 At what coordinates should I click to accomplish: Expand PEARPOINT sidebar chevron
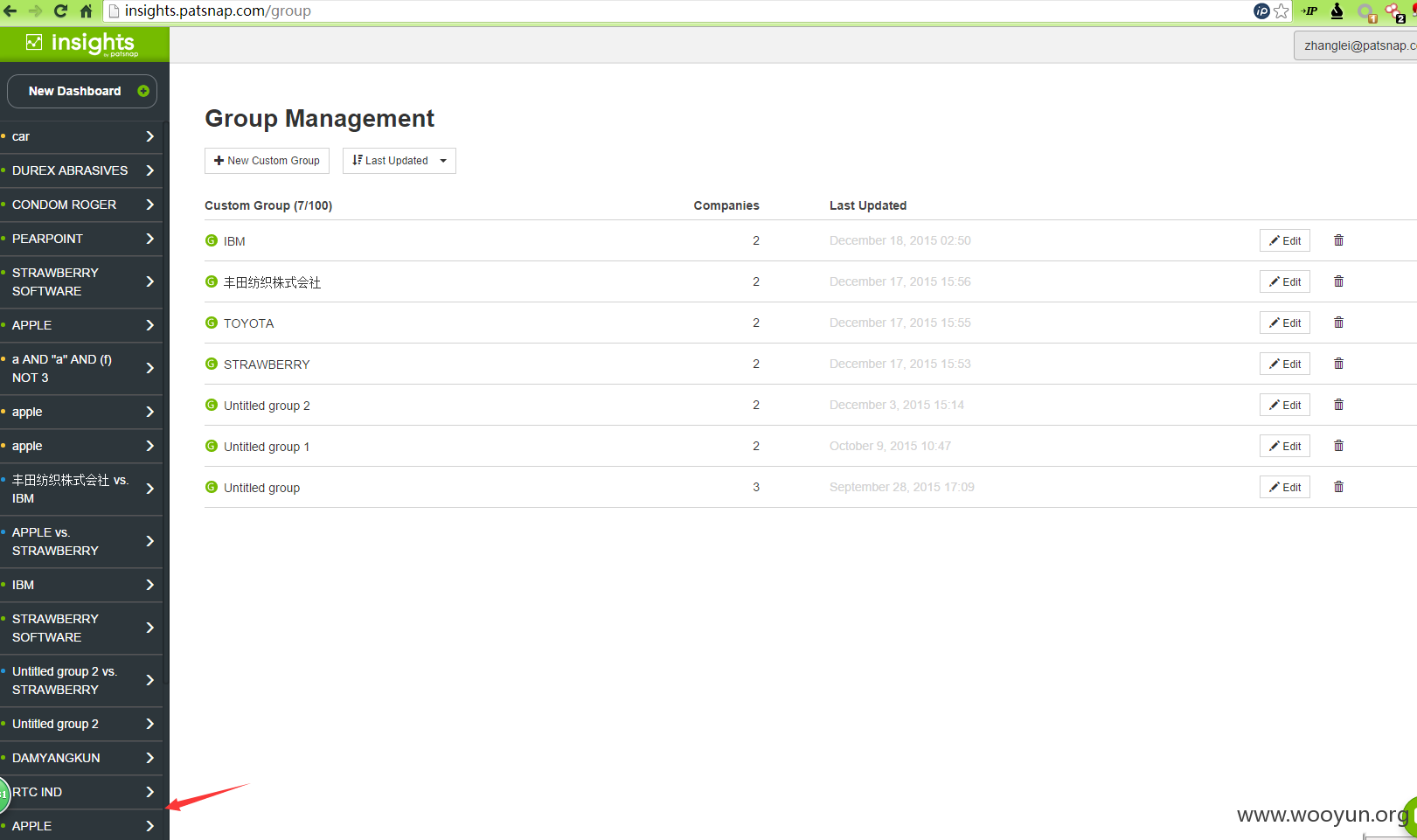point(149,239)
